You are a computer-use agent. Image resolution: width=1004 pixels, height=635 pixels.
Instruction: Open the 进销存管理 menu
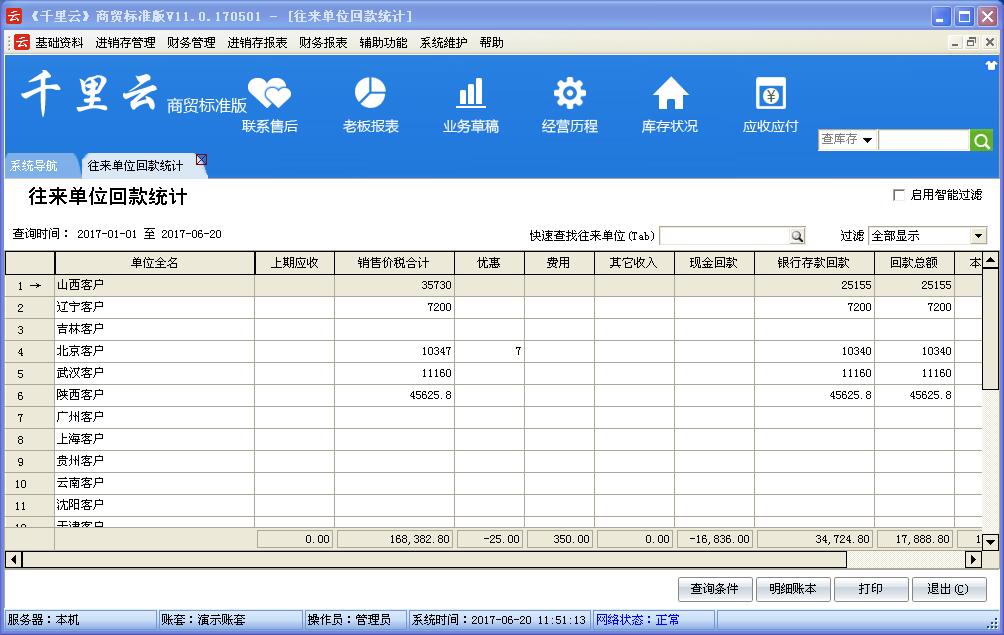(126, 43)
